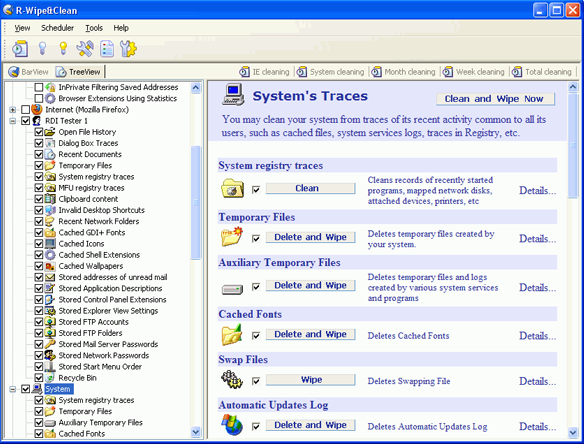584x444 pixels.
Task: Click the Temporary Files folder icon in right pane
Action: point(232,237)
